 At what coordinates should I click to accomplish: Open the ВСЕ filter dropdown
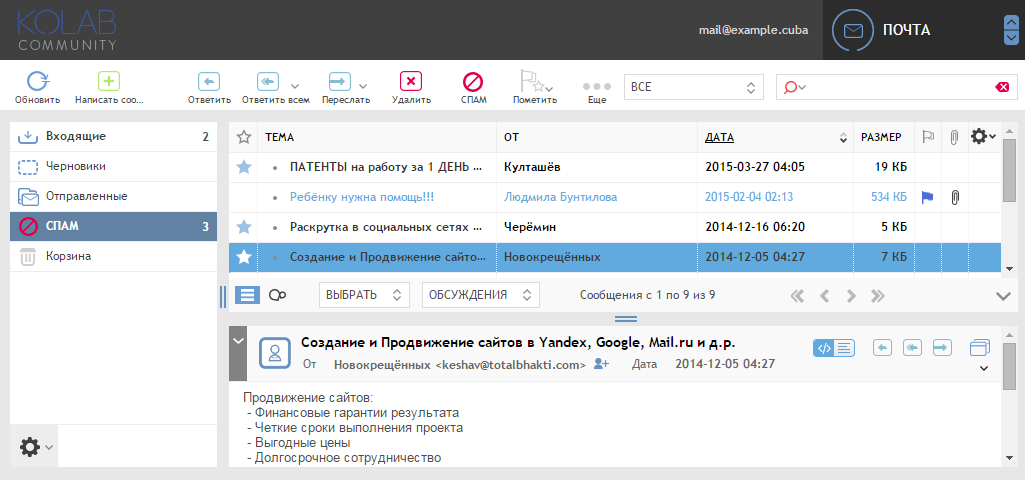694,87
